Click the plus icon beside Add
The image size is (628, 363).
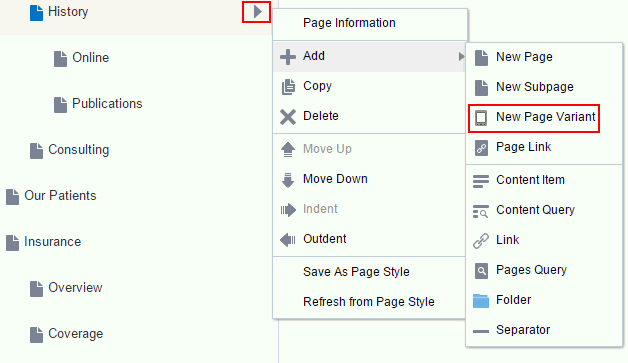[x=288, y=56]
